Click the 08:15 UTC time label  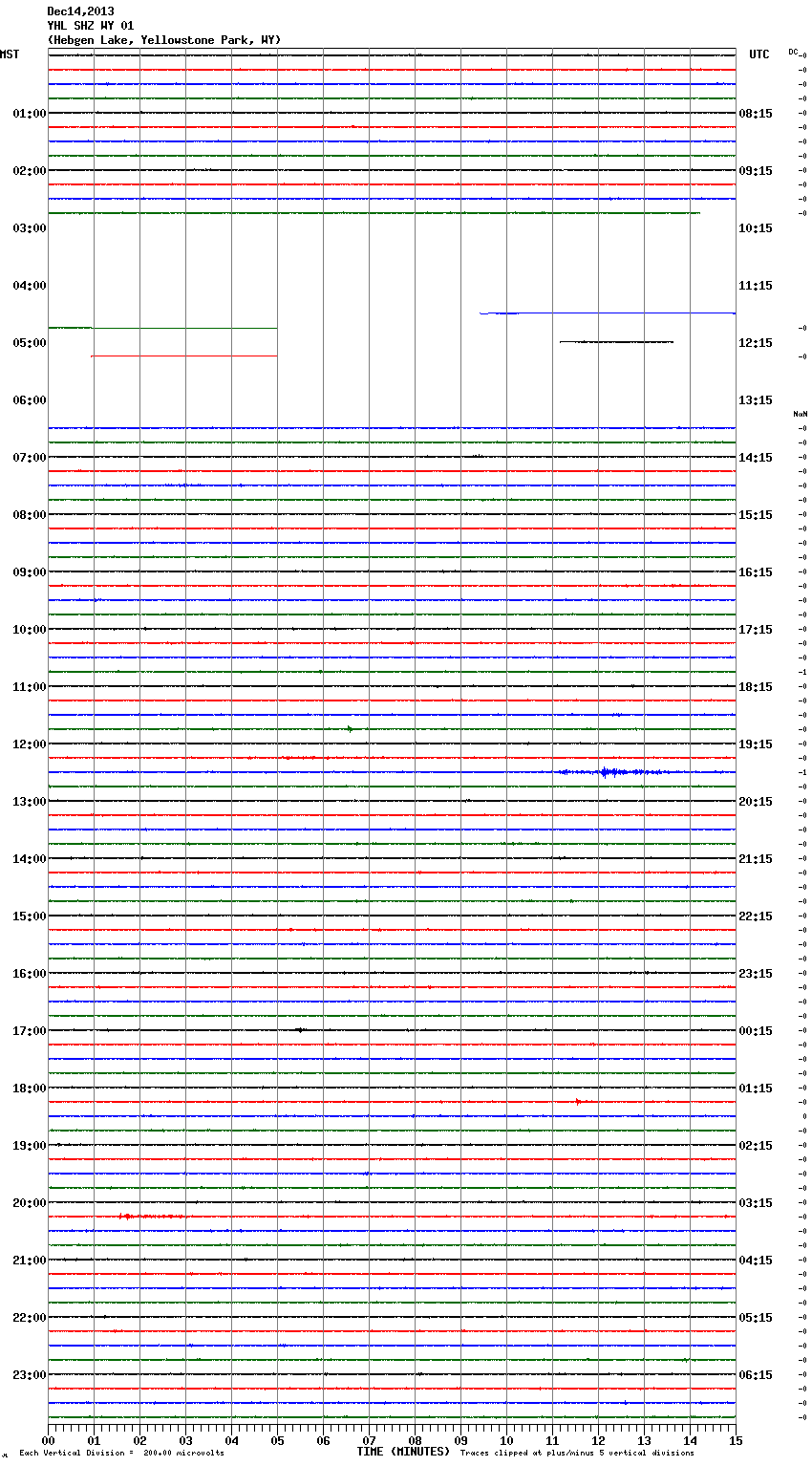click(756, 114)
